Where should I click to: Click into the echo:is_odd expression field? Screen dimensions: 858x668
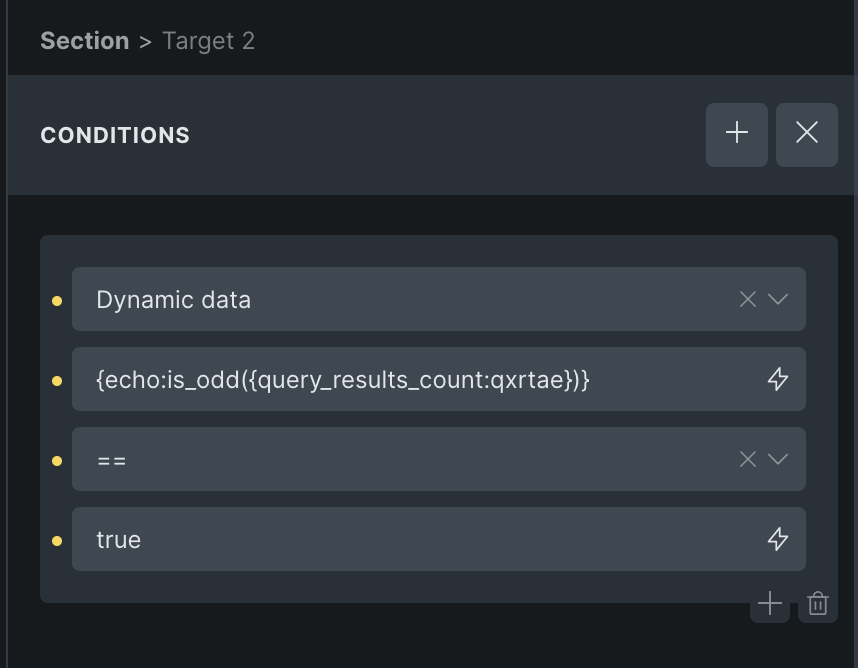click(400, 379)
